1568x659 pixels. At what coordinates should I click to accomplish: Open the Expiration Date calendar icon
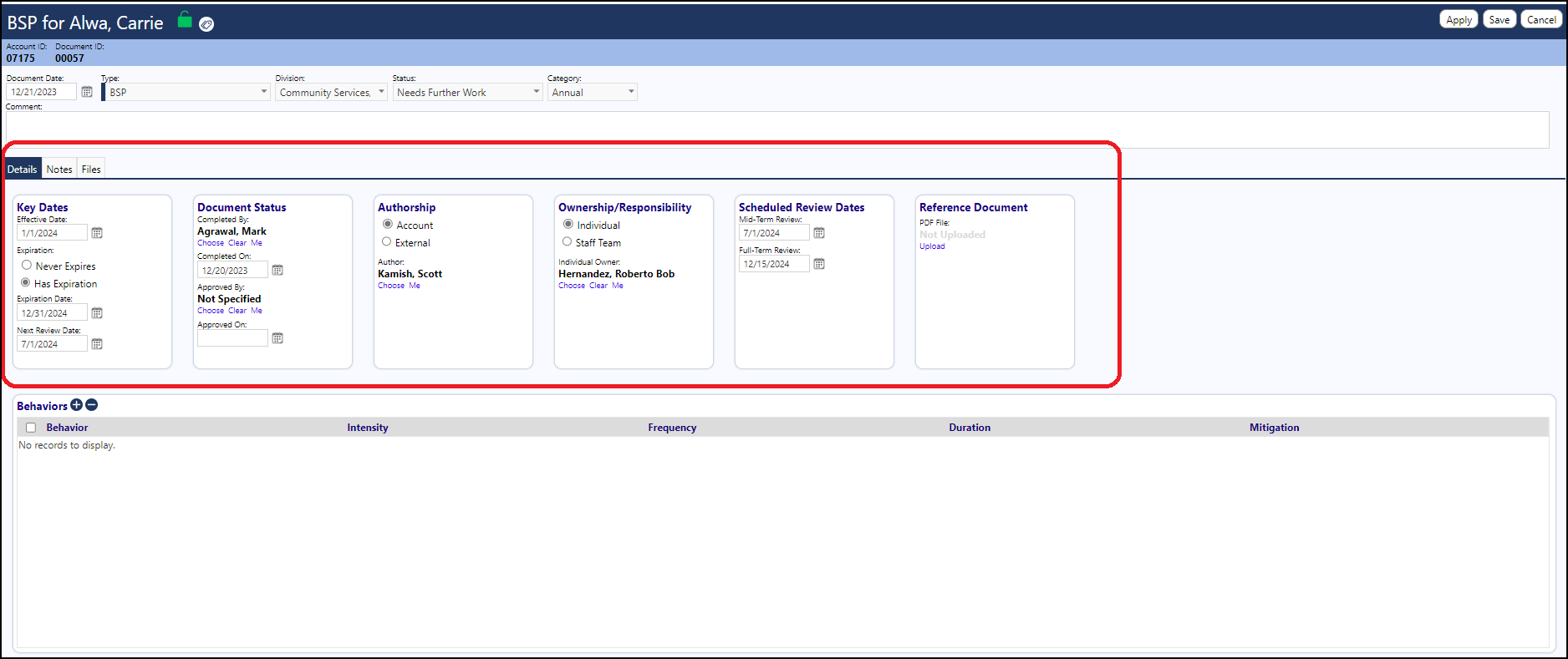[x=97, y=313]
